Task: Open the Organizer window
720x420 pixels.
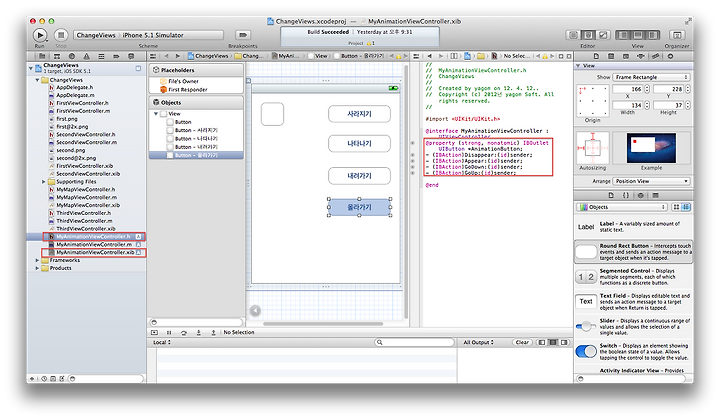Action: (677, 35)
